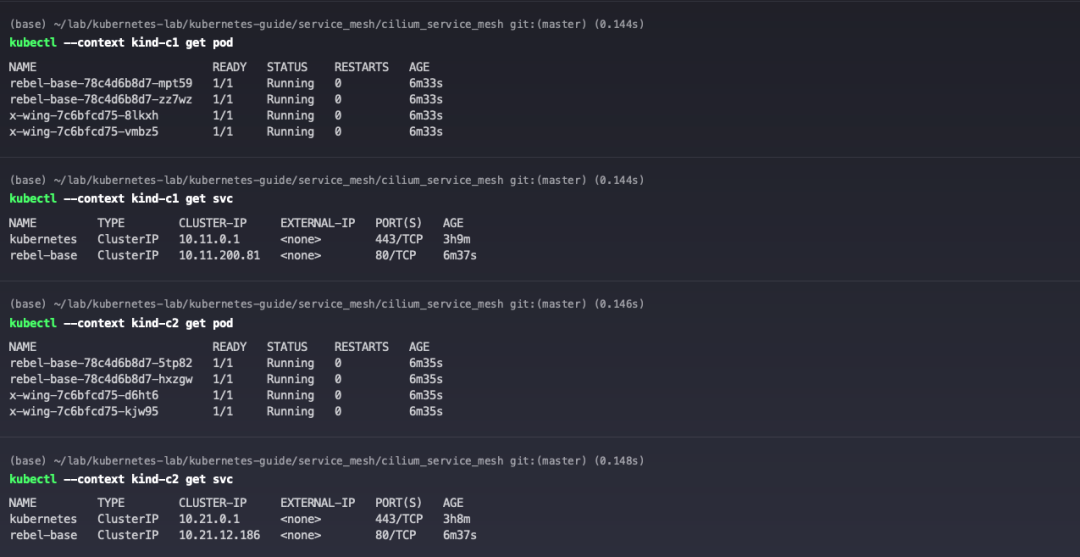Click EXTERNAL-IP header in kind-c2 svc table
This screenshot has height=557, width=1080.
coord(318,503)
